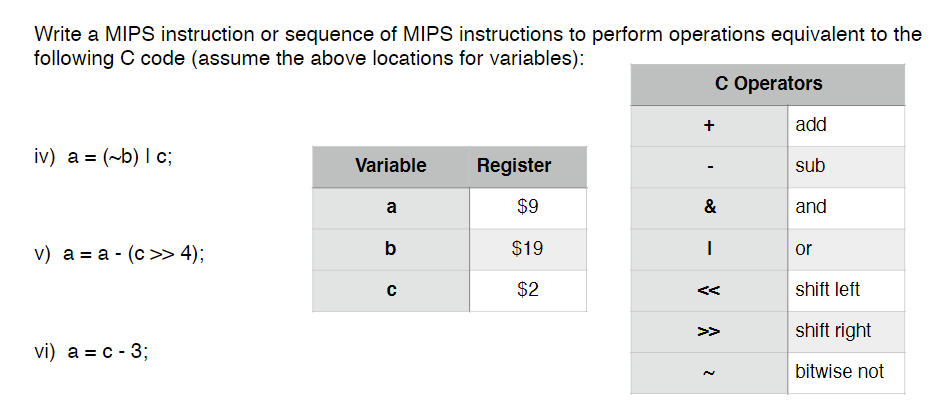Click the $19 register cell

pos(528,249)
